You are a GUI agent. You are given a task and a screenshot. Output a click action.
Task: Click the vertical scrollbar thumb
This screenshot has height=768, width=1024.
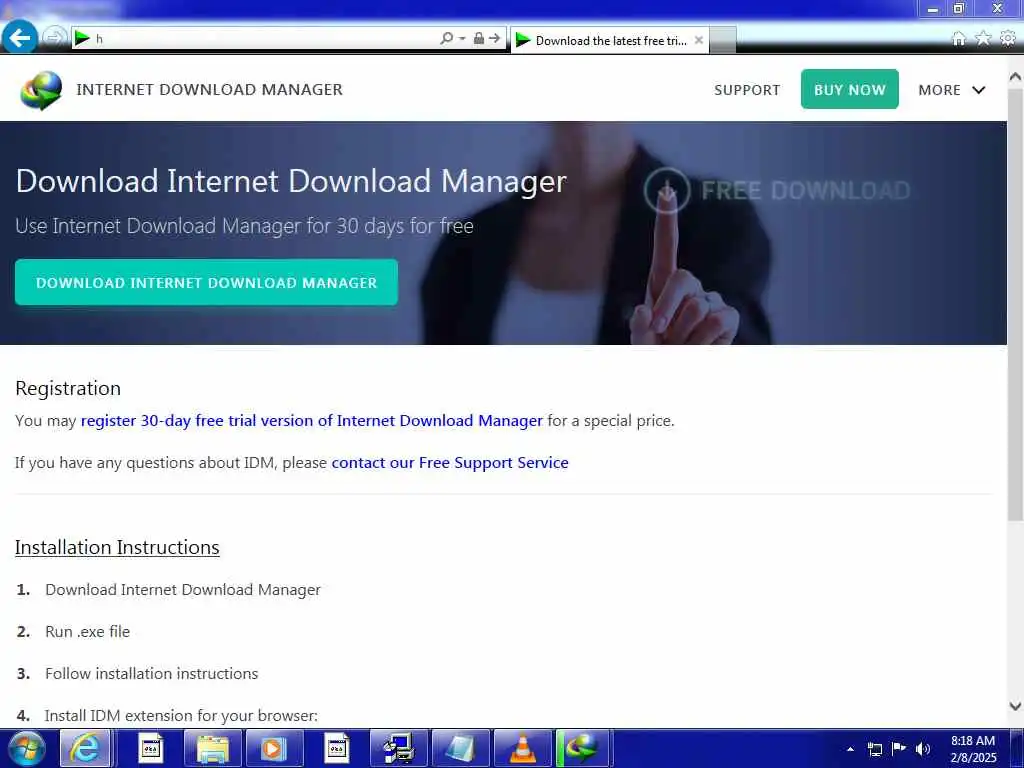pyautogui.click(x=1015, y=304)
